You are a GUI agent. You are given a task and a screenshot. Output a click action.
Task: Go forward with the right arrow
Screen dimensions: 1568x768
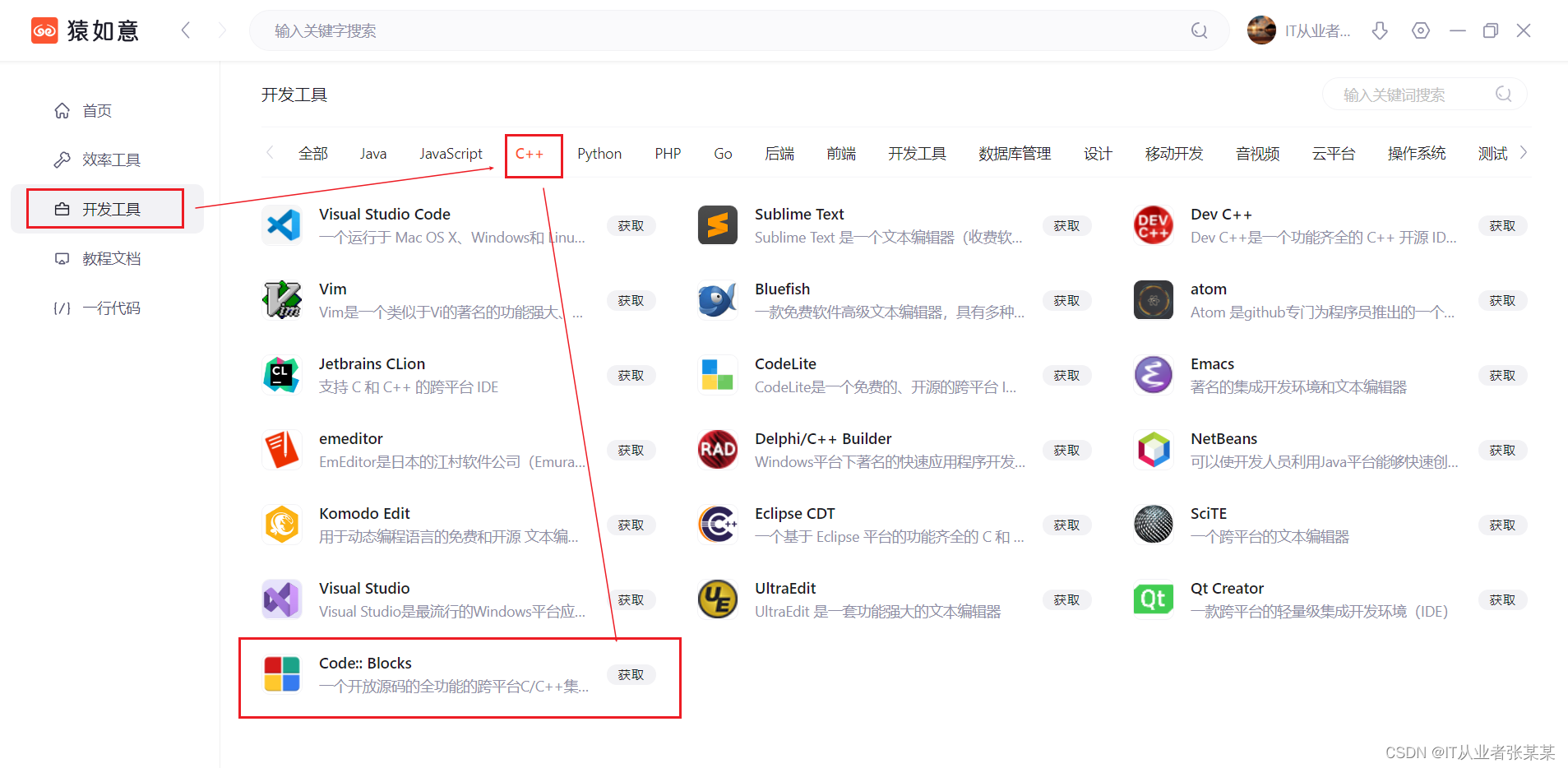point(222,30)
